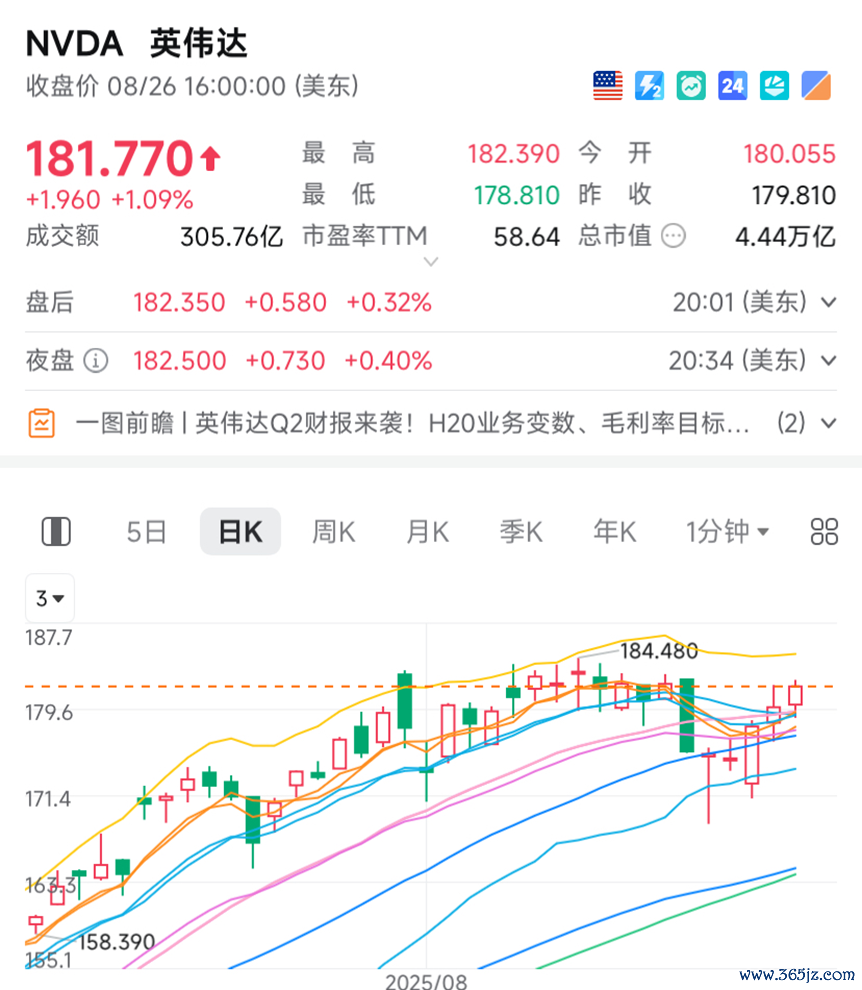Open the alarm clock price alert icon
Viewport: 862px width, 990px height.
(x=691, y=86)
